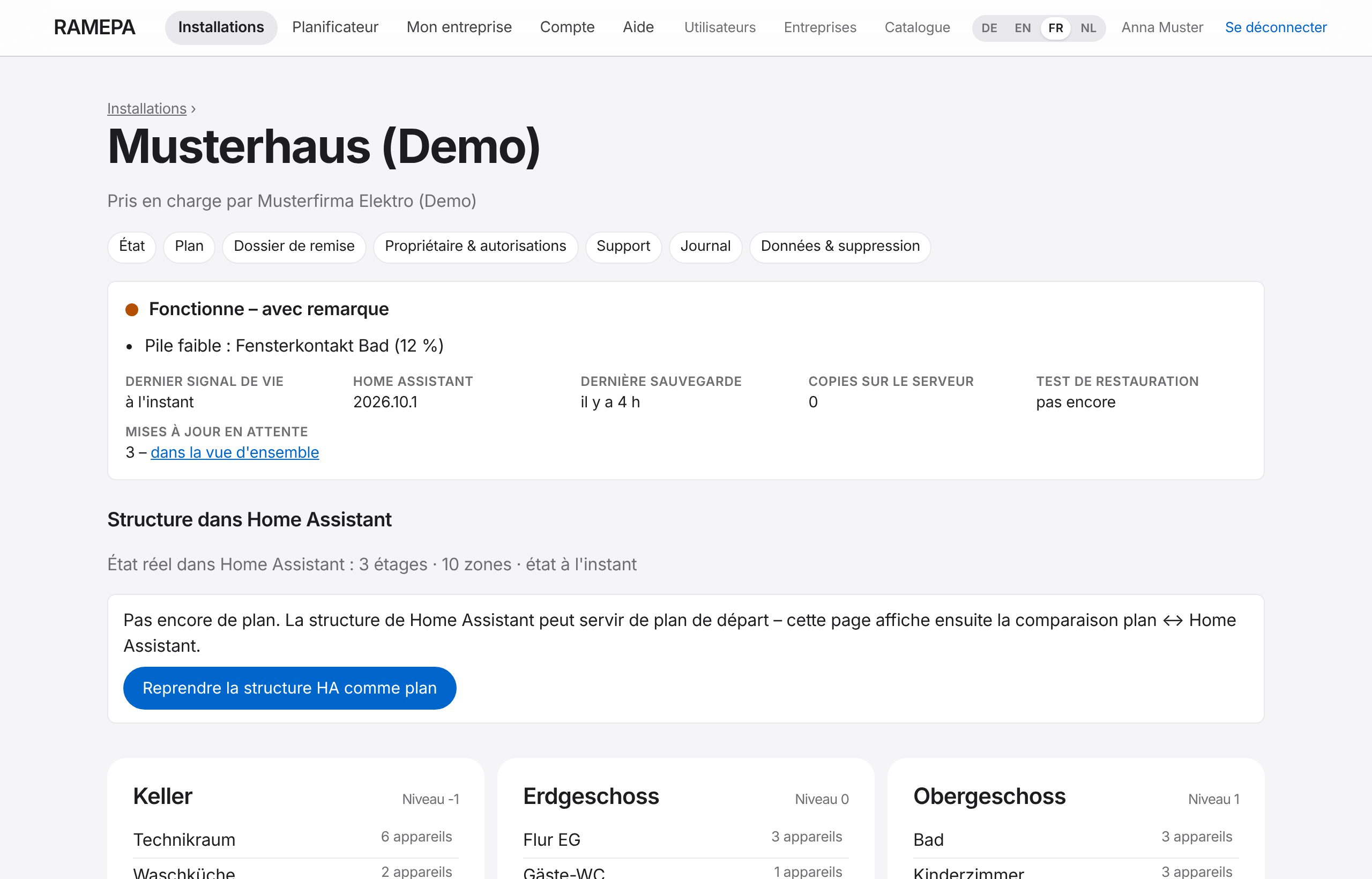Click the Erdgeschoss floor heading
Screen dimensions: 1372x879
tap(591, 796)
